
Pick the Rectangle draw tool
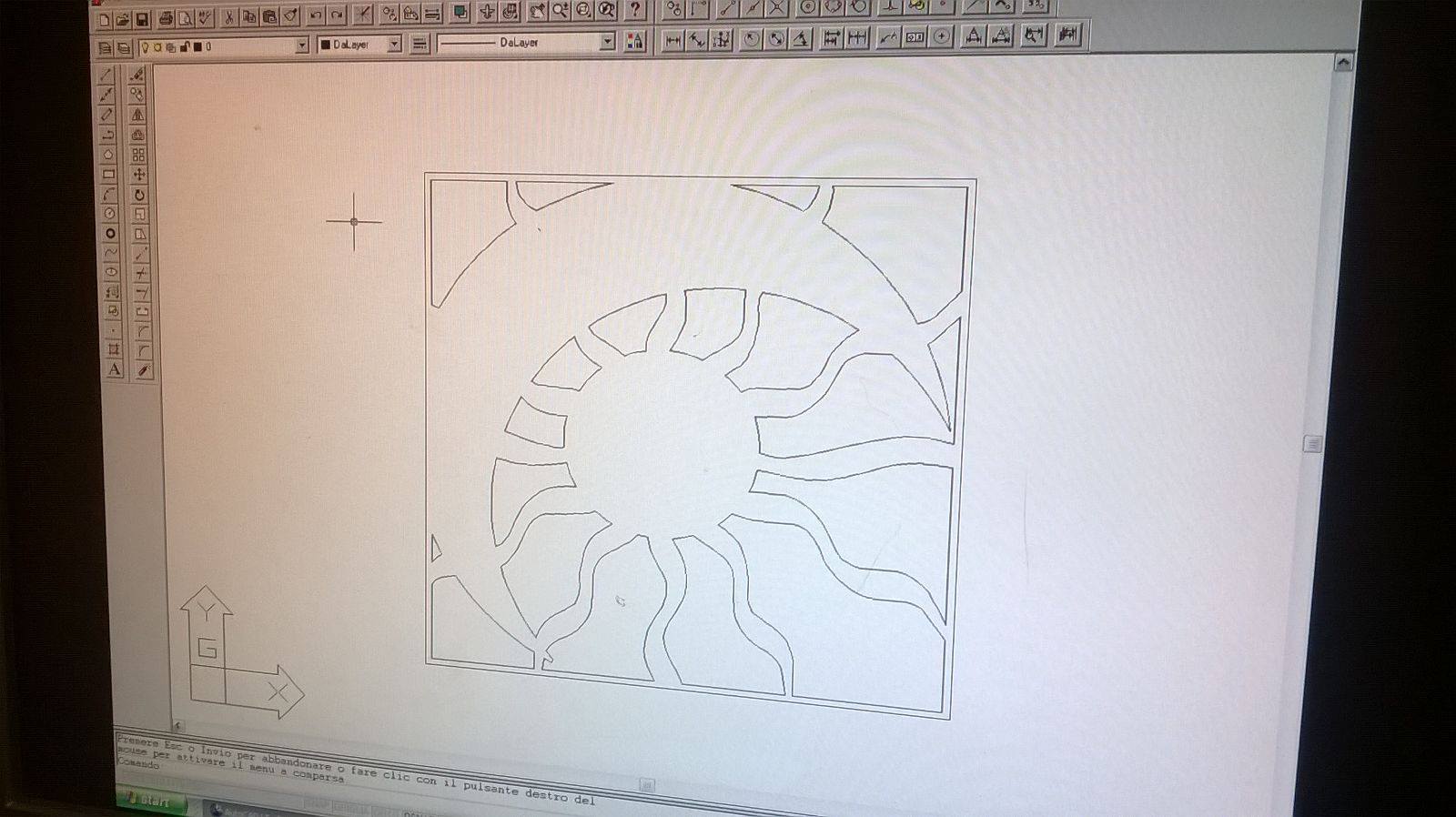click(x=108, y=175)
